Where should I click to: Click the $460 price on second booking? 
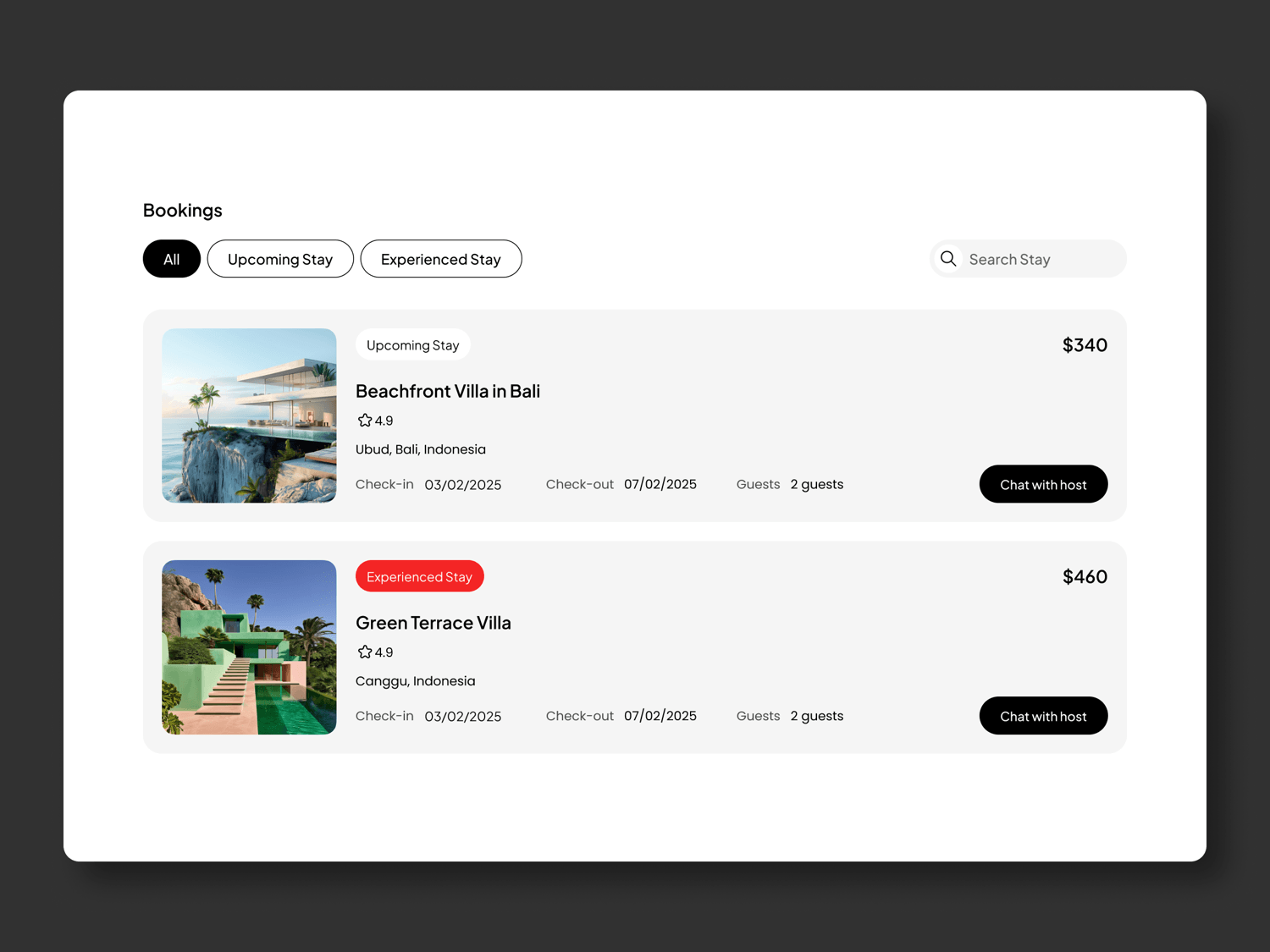[1085, 577]
